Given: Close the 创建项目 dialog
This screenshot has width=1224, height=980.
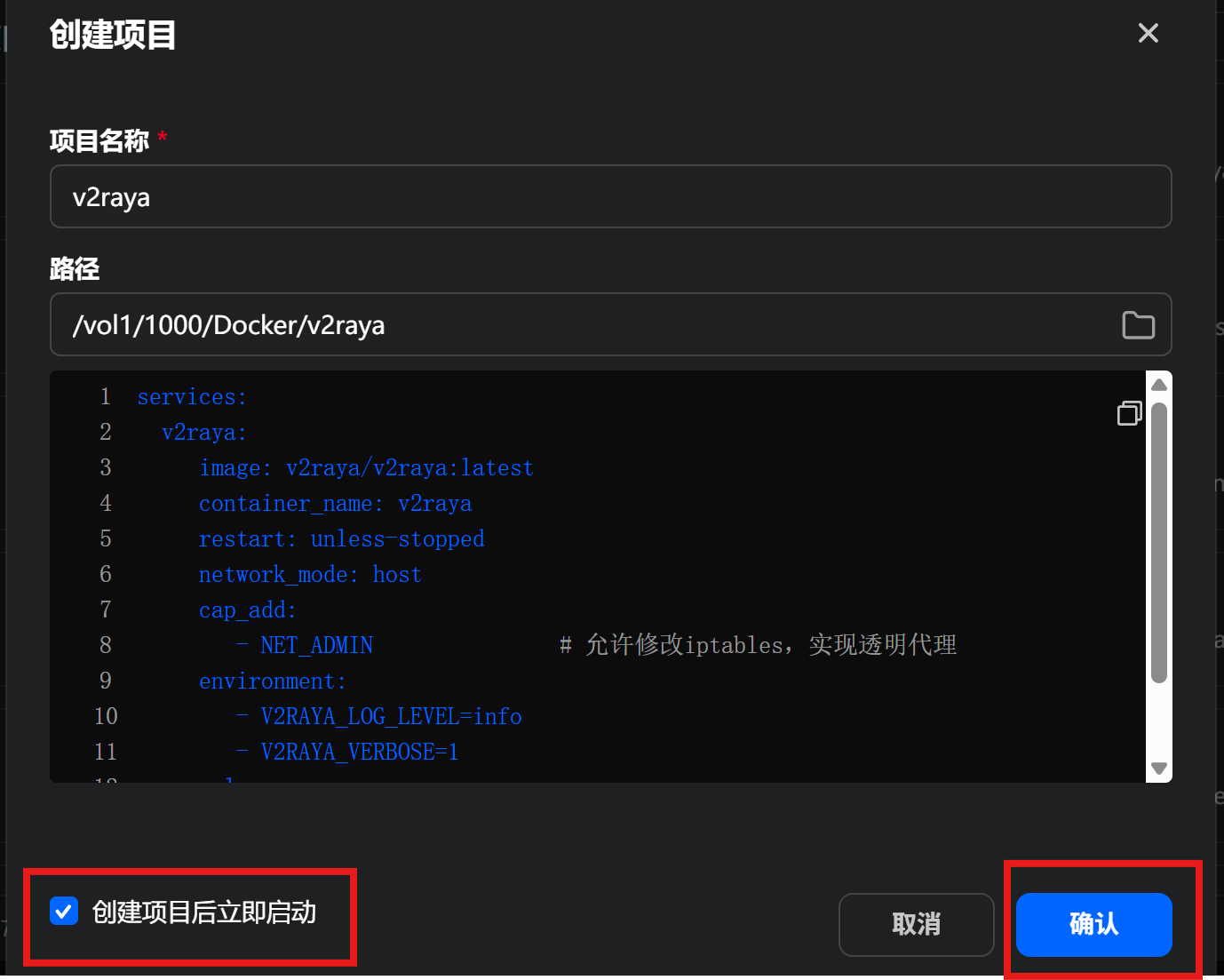Looking at the screenshot, I should click(1148, 34).
